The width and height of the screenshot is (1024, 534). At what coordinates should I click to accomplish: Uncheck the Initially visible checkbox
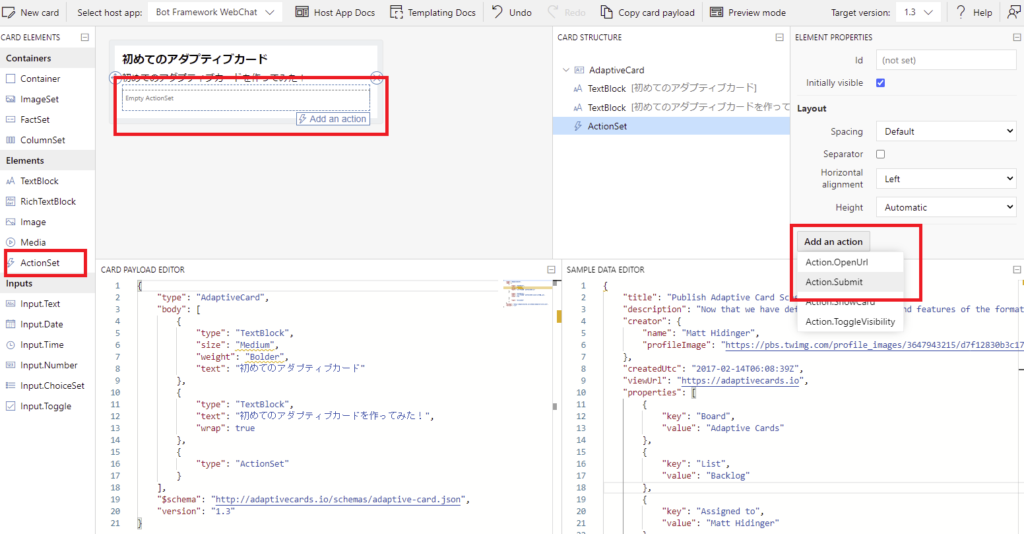click(x=880, y=83)
